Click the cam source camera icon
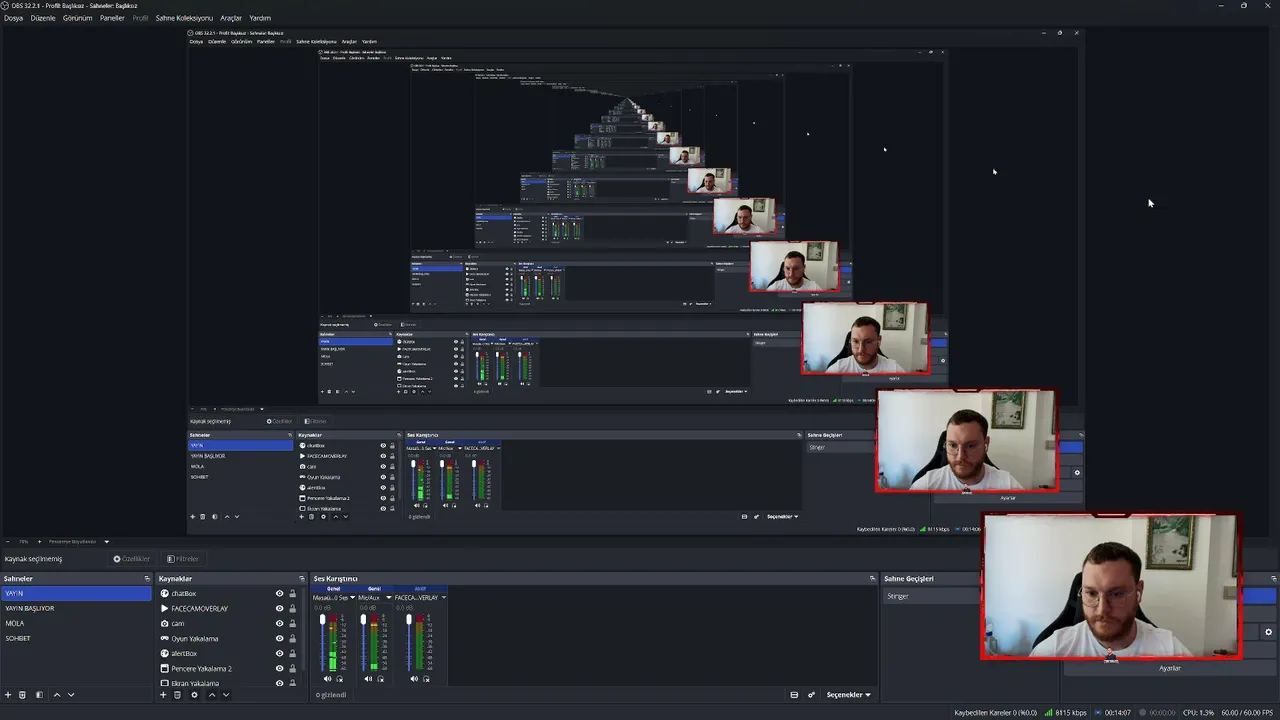The image size is (1280, 720). (165, 623)
